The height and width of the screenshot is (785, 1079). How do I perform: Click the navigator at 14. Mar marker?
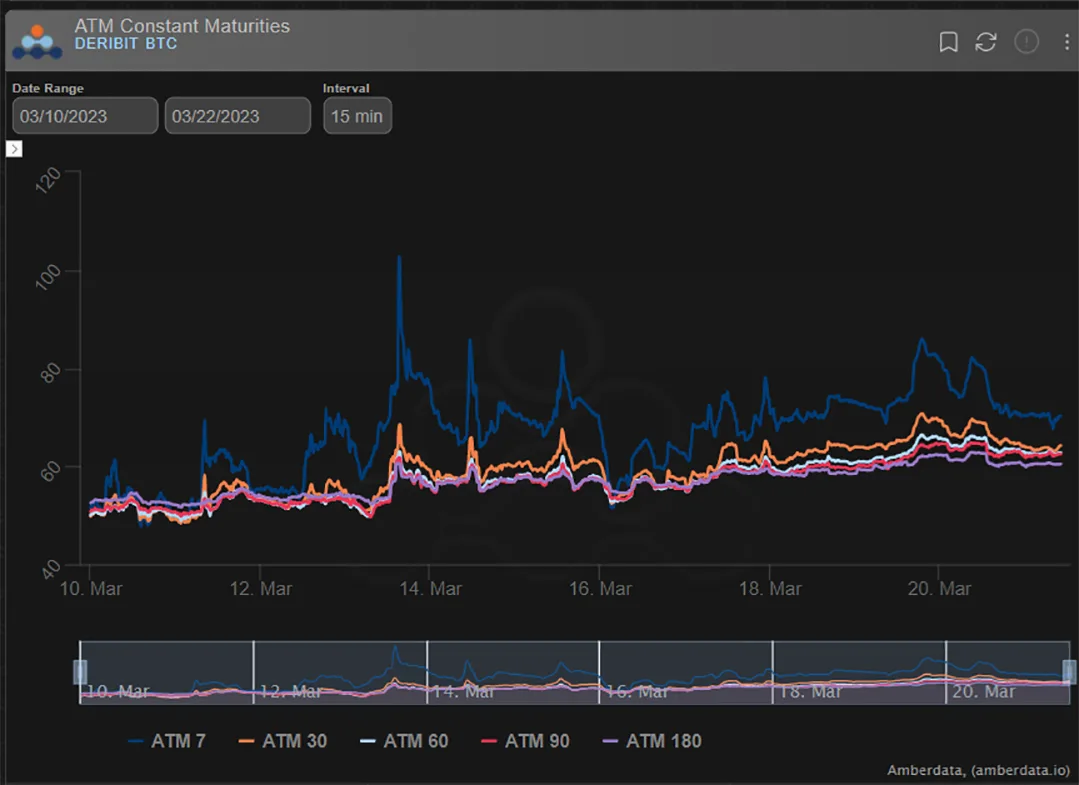point(462,691)
